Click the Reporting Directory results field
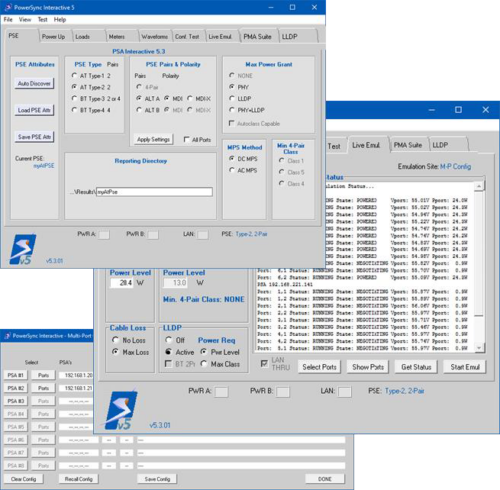 click(154, 192)
